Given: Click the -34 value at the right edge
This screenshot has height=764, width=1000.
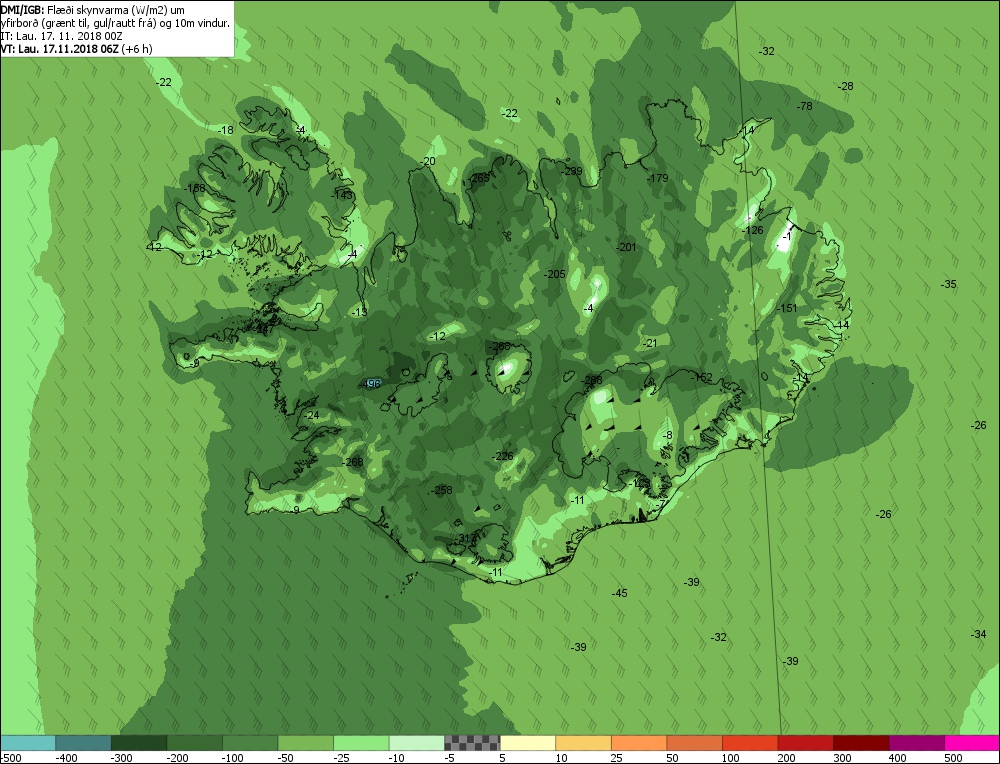Looking at the screenshot, I should click(x=978, y=634).
